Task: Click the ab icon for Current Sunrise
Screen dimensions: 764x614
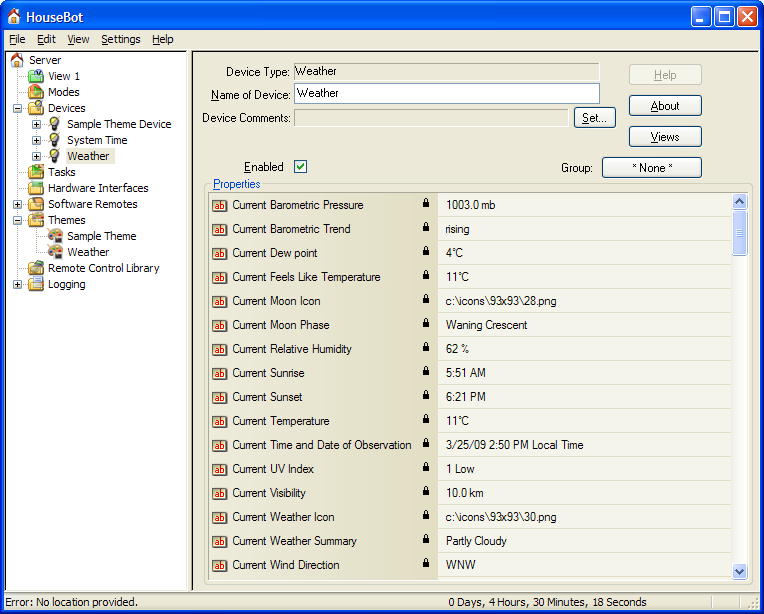Action: 220,374
